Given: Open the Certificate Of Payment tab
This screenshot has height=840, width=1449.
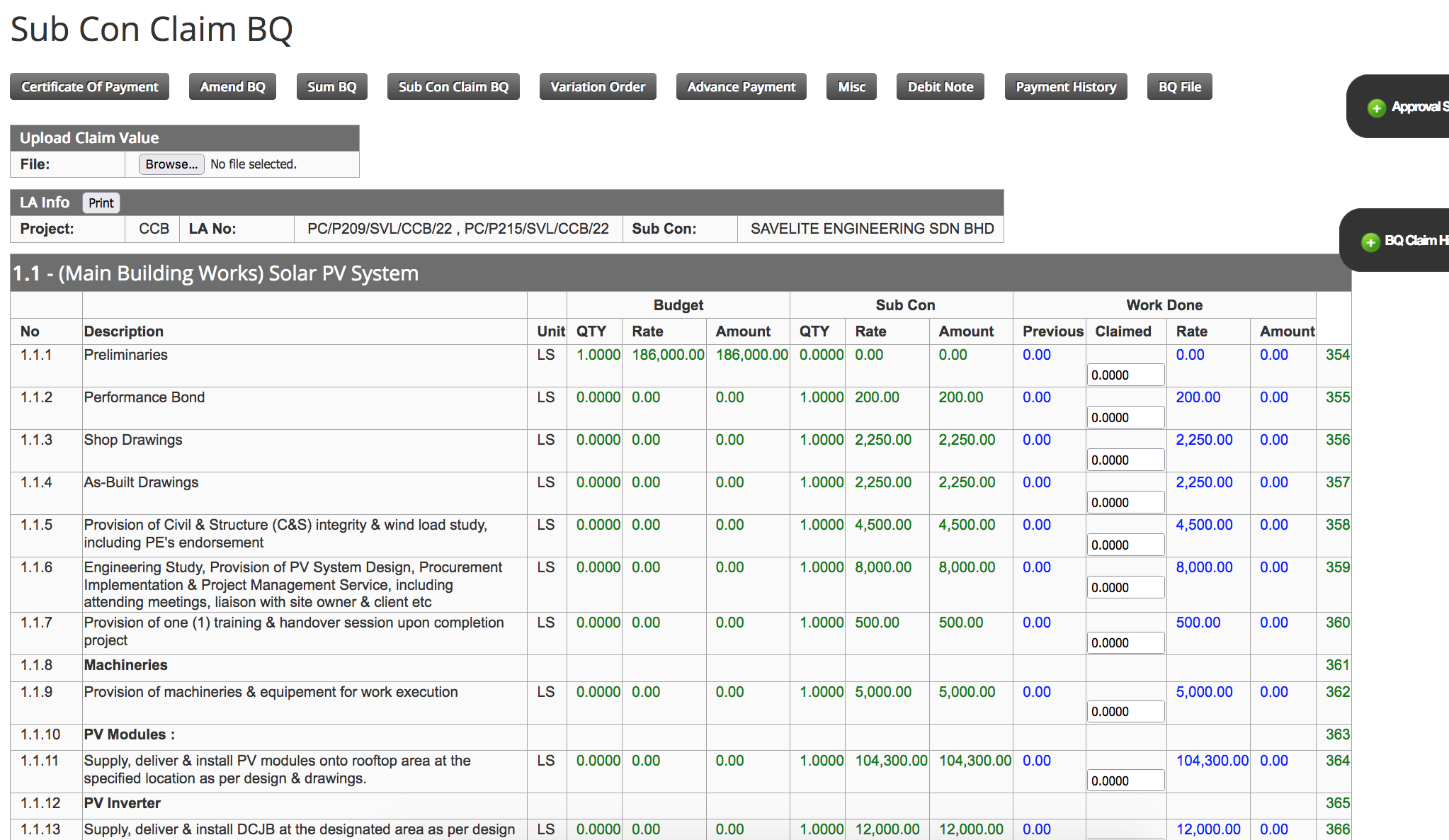Looking at the screenshot, I should click(x=89, y=86).
